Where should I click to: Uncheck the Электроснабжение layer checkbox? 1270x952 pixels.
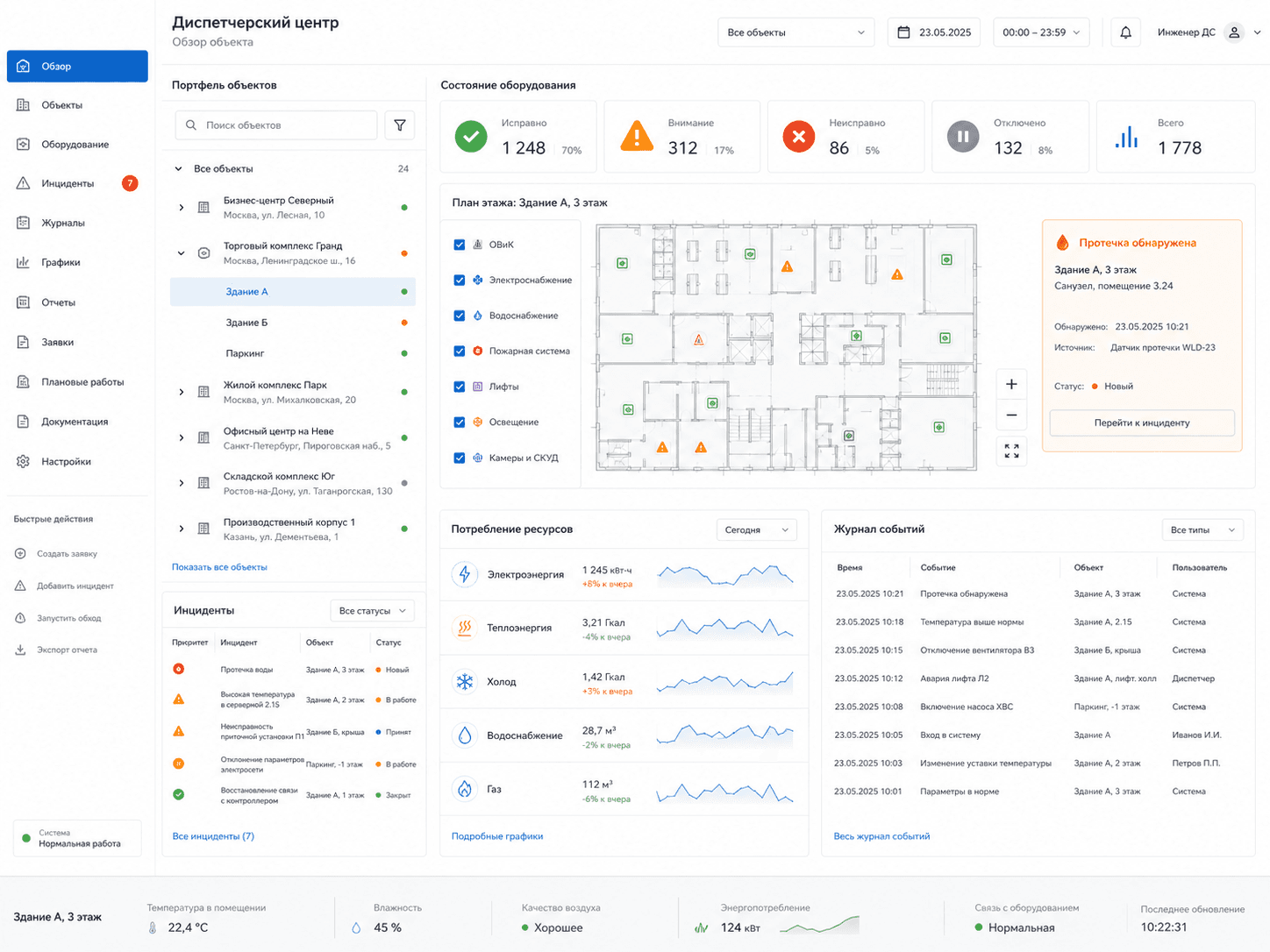tap(459, 280)
